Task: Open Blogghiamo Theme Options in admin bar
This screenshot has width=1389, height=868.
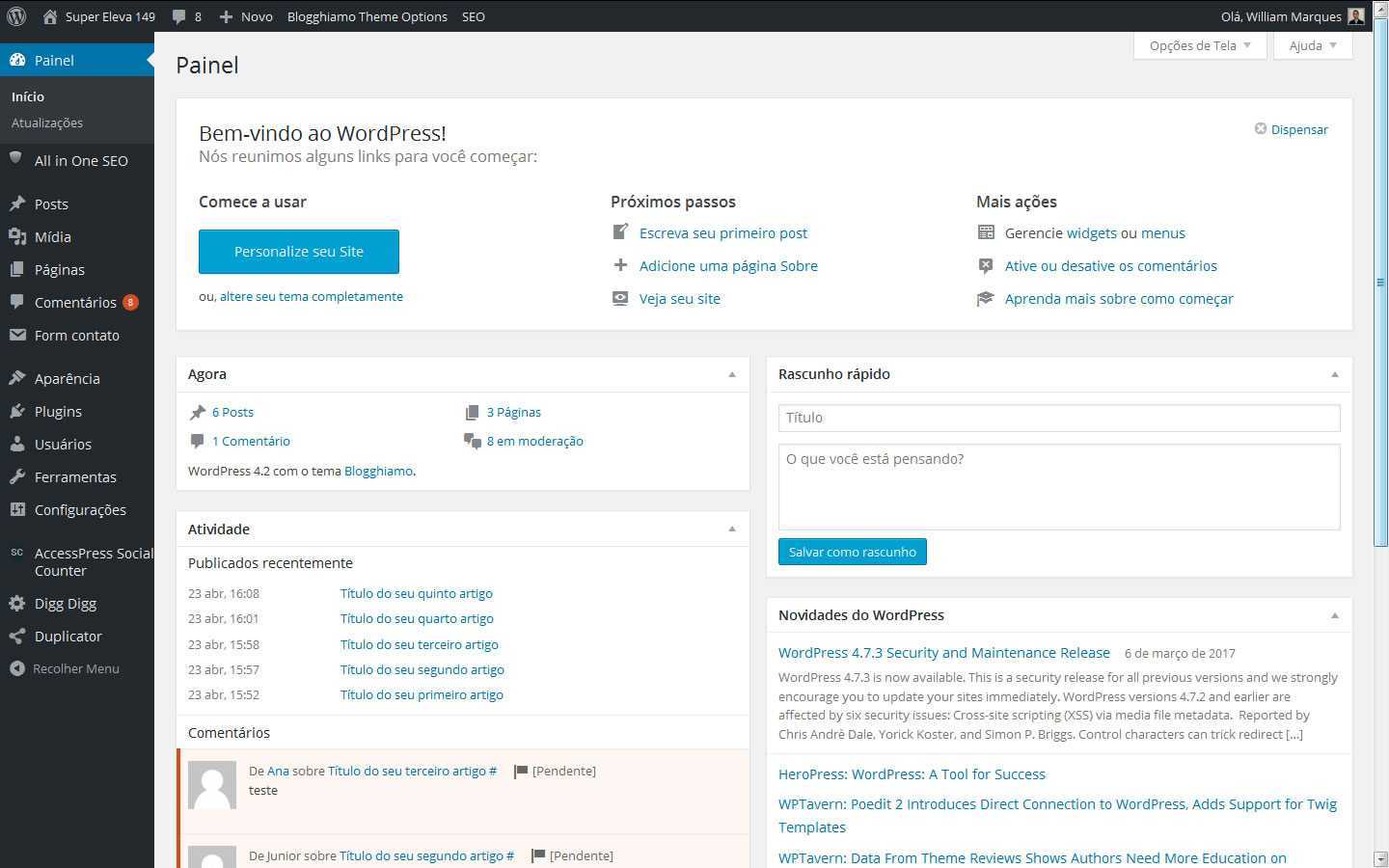Action: pos(367,16)
